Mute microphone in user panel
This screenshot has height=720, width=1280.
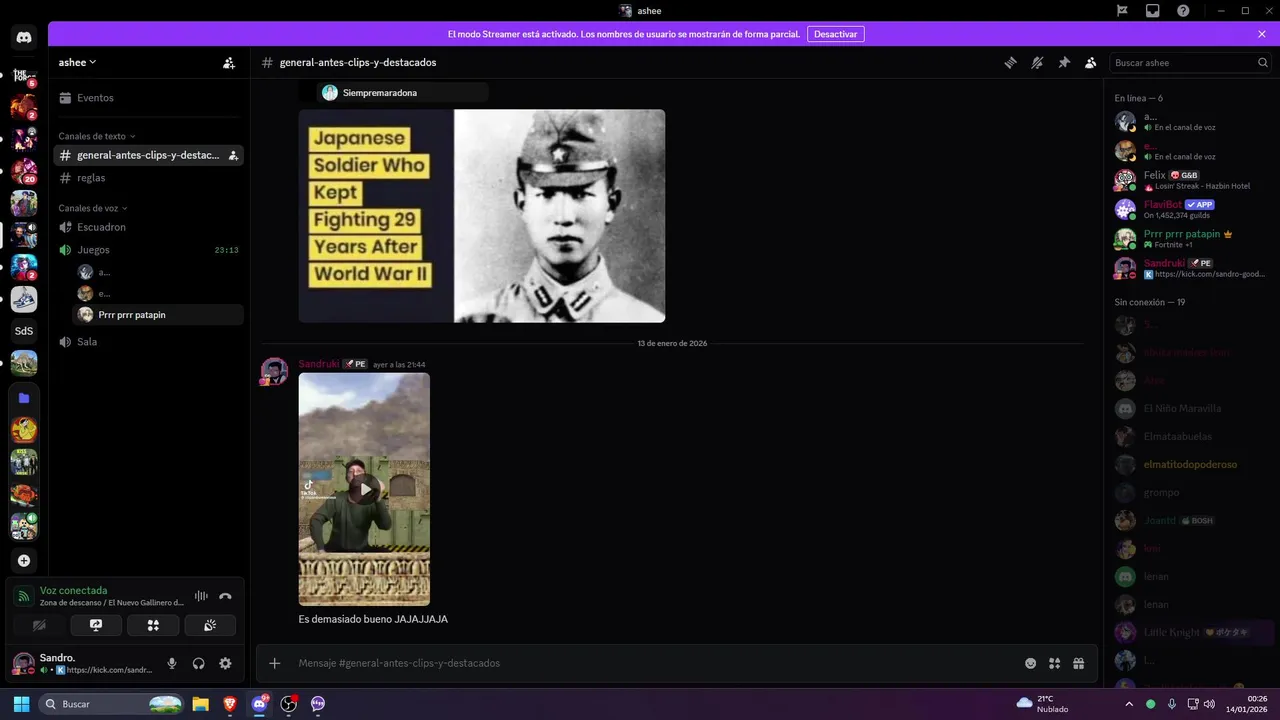pyautogui.click(x=172, y=663)
